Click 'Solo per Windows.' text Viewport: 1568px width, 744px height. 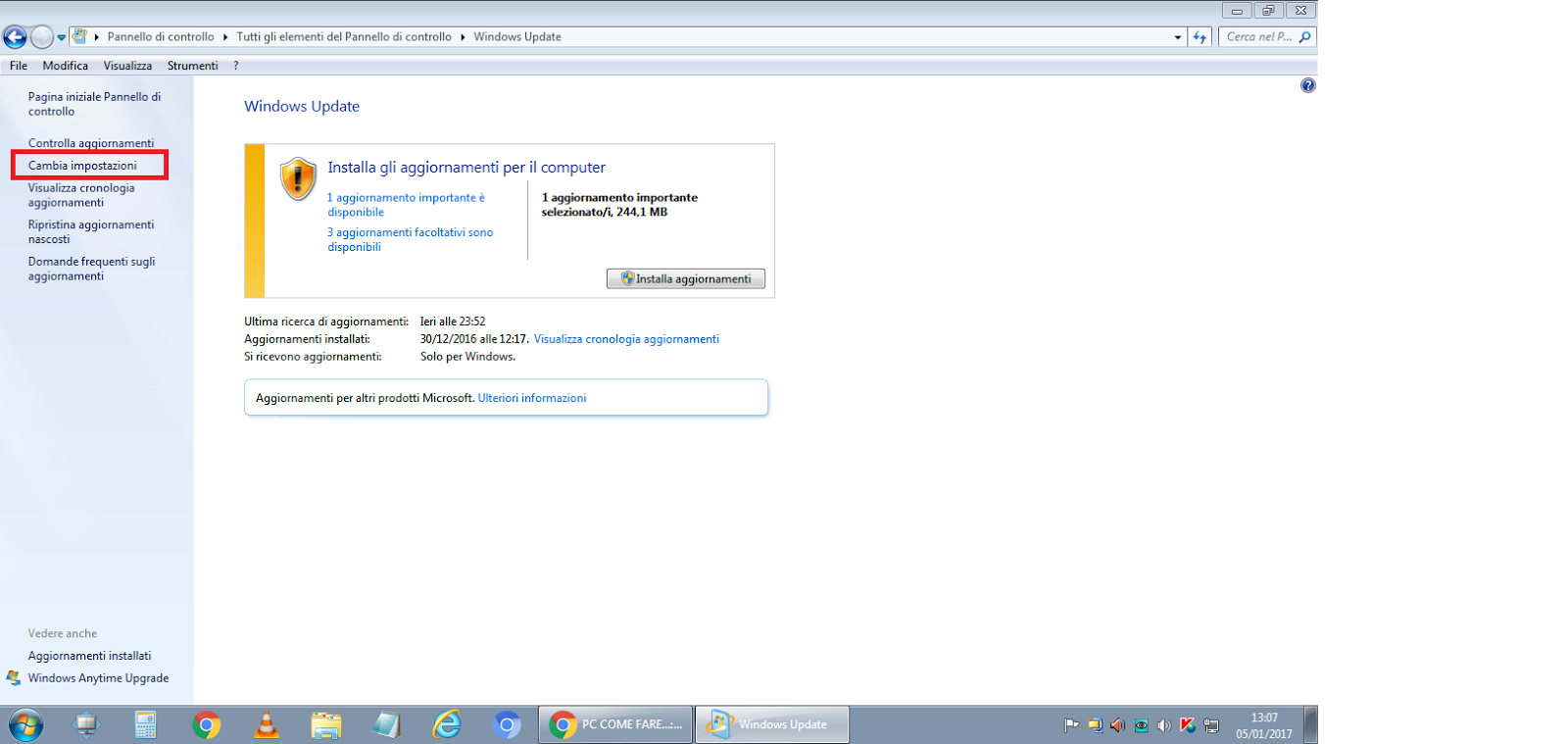pos(467,357)
